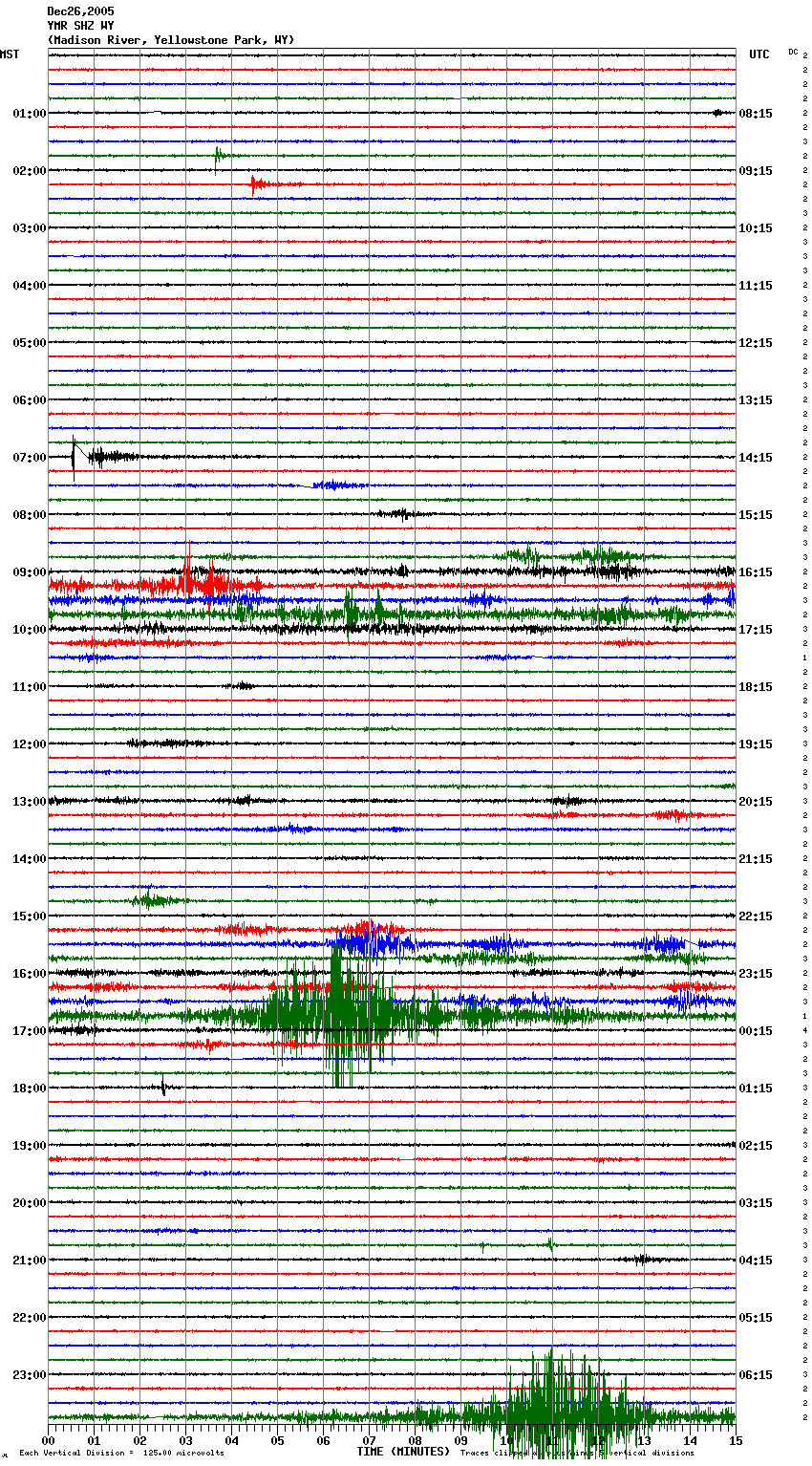Click the 03:15 UTC time label
The width and height of the screenshot is (812, 1466).
[x=756, y=1203]
